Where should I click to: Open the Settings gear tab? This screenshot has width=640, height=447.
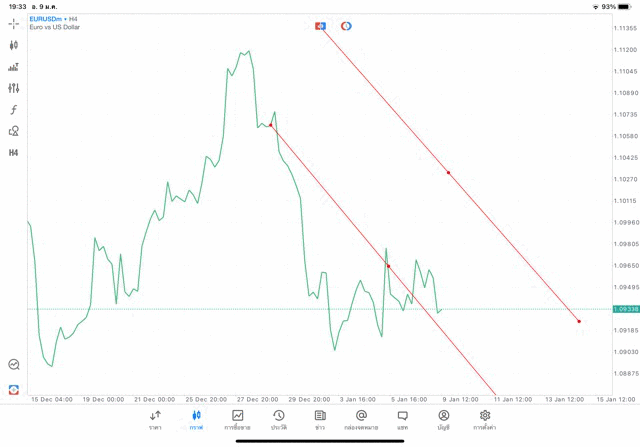pos(484,420)
